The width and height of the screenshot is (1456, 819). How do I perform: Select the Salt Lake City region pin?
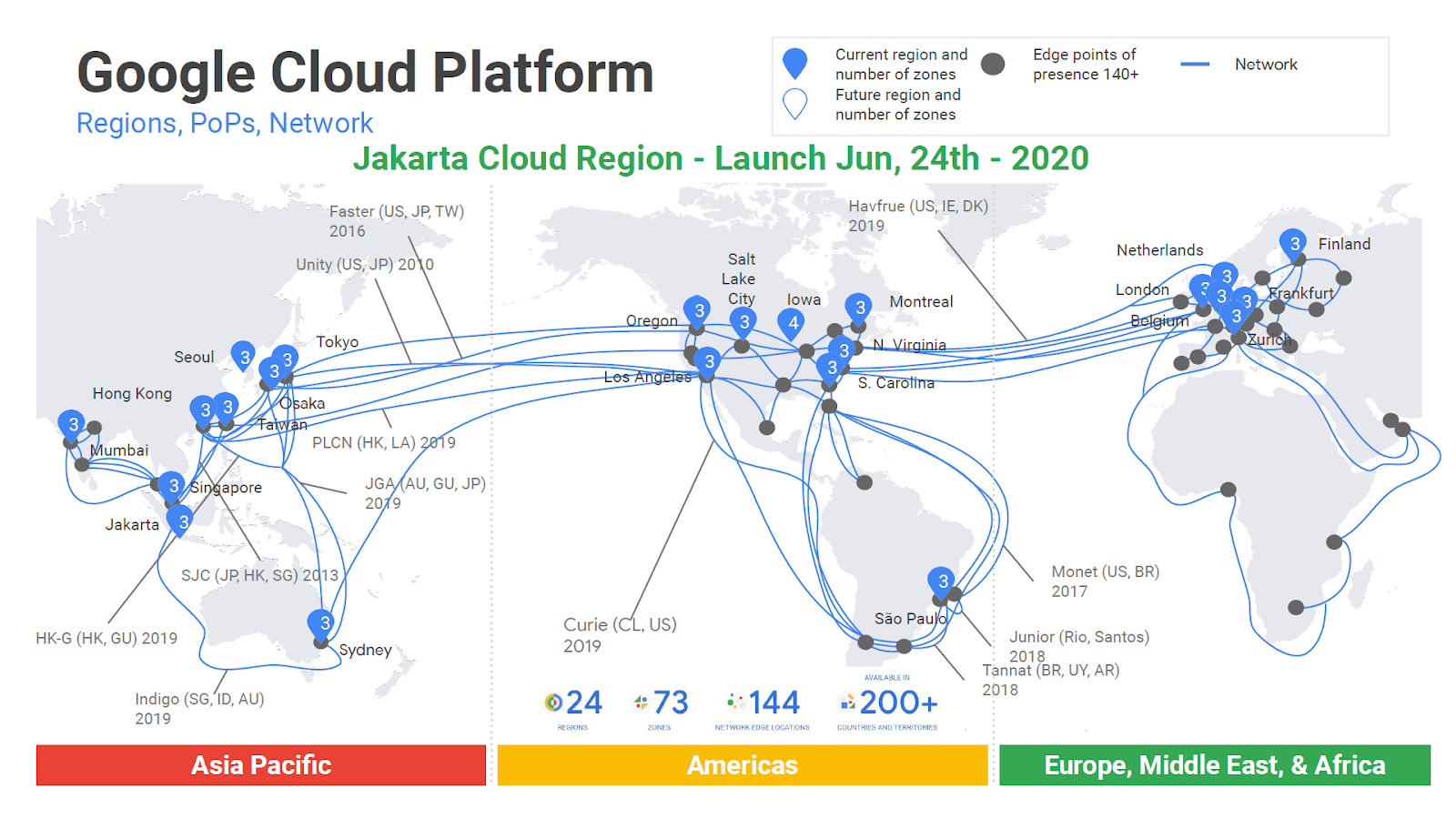(x=743, y=322)
